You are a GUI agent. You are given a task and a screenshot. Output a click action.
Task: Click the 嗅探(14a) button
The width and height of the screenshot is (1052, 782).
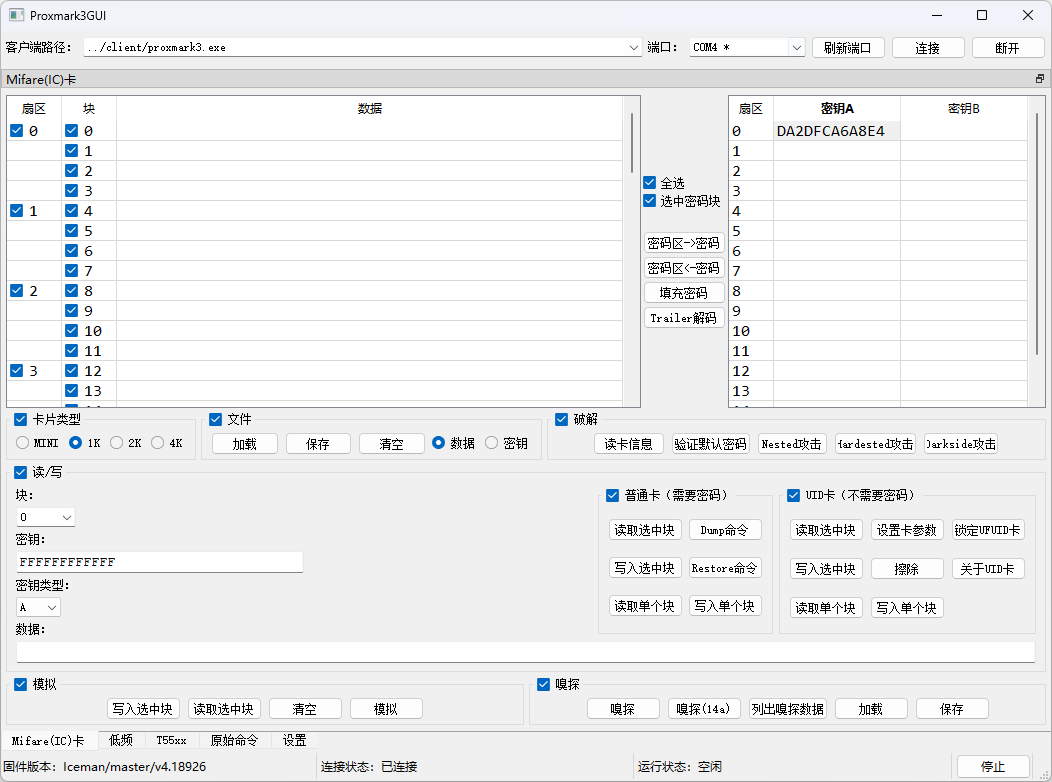[x=704, y=709]
